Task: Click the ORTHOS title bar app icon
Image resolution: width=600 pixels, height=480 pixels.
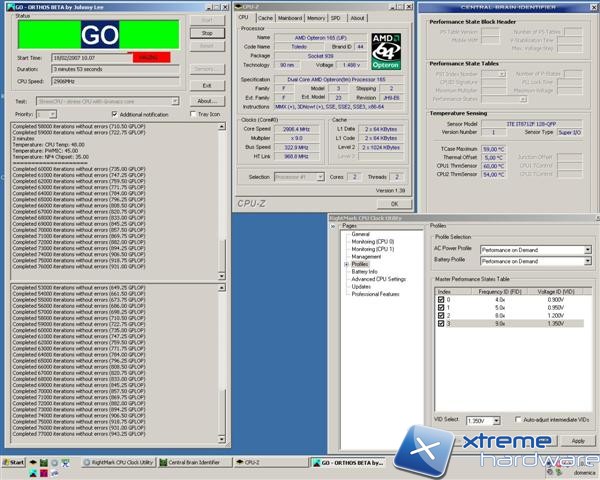Action: pyautogui.click(x=6, y=5)
